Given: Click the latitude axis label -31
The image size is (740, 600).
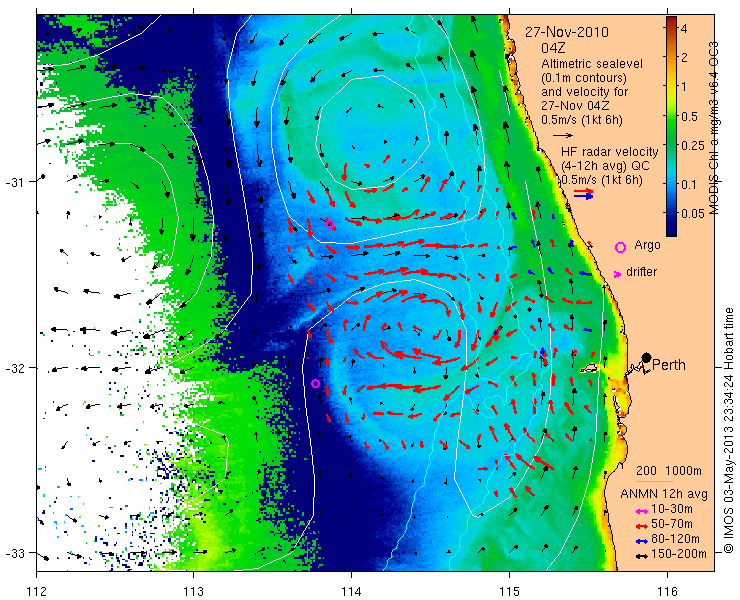Looking at the screenshot, I should point(15,182).
